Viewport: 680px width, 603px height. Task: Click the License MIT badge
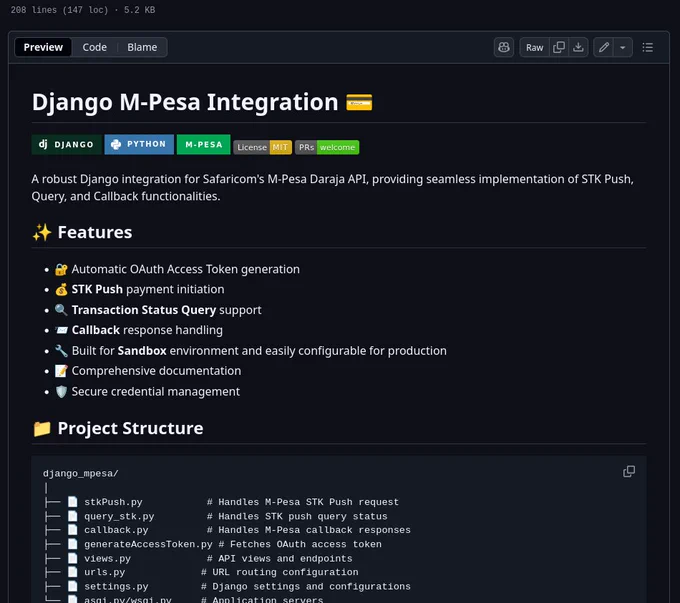point(262,147)
